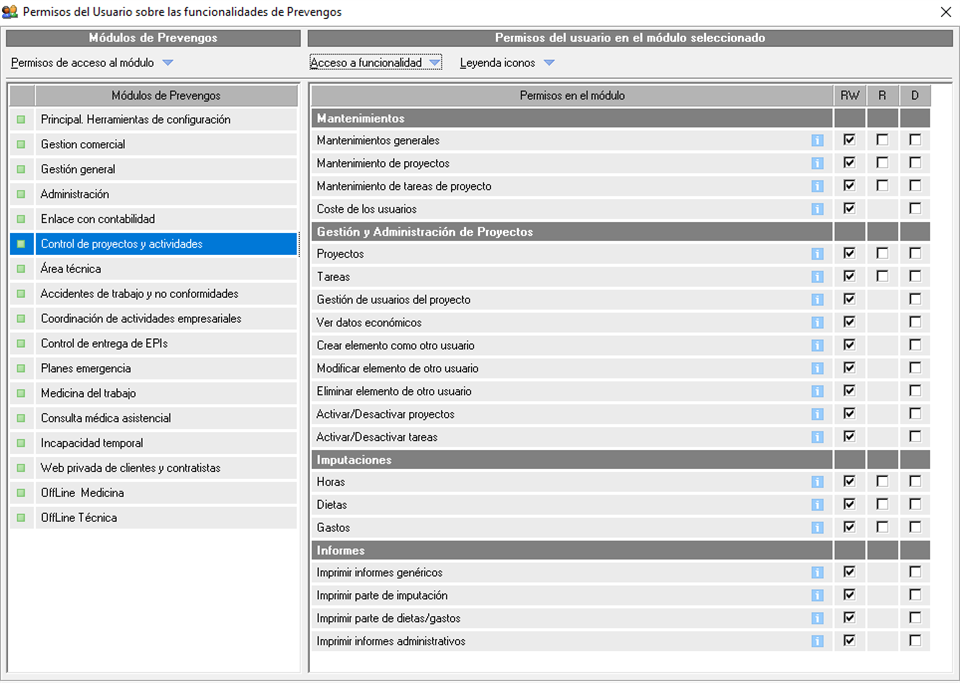
Task: Select Enlace con contabilidad module
Action: [98, 219]
